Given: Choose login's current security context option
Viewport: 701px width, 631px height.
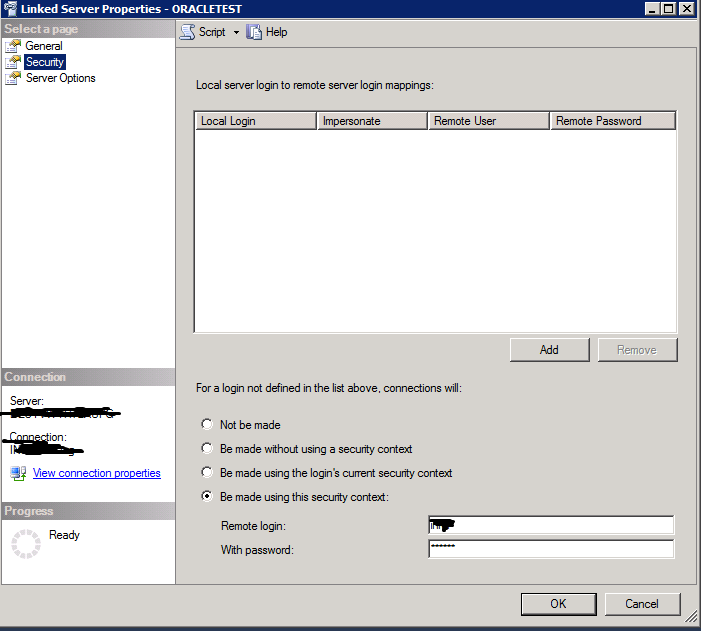Looking at the screenshot, I should click(x=207, y=472).
